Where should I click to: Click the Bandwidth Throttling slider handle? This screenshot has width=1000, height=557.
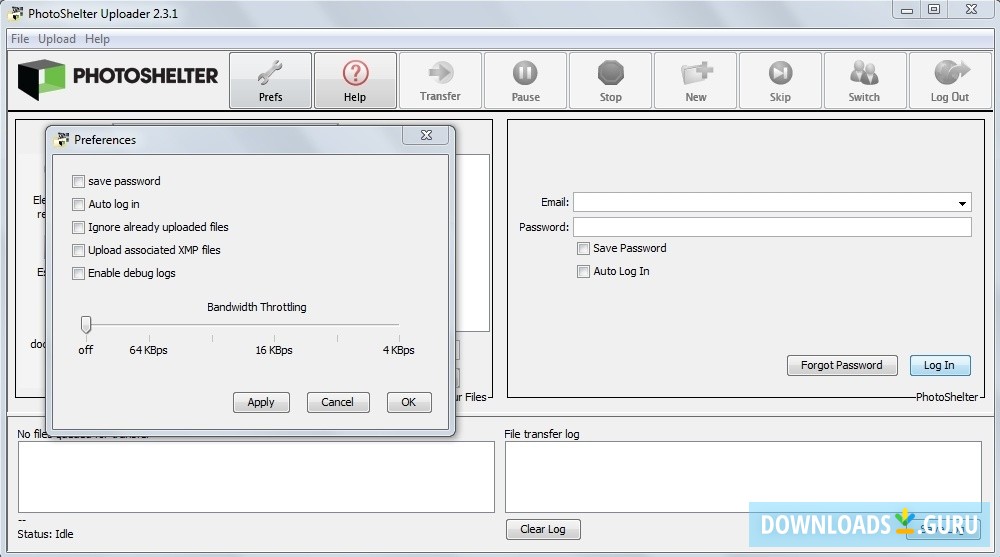[86, 324]
